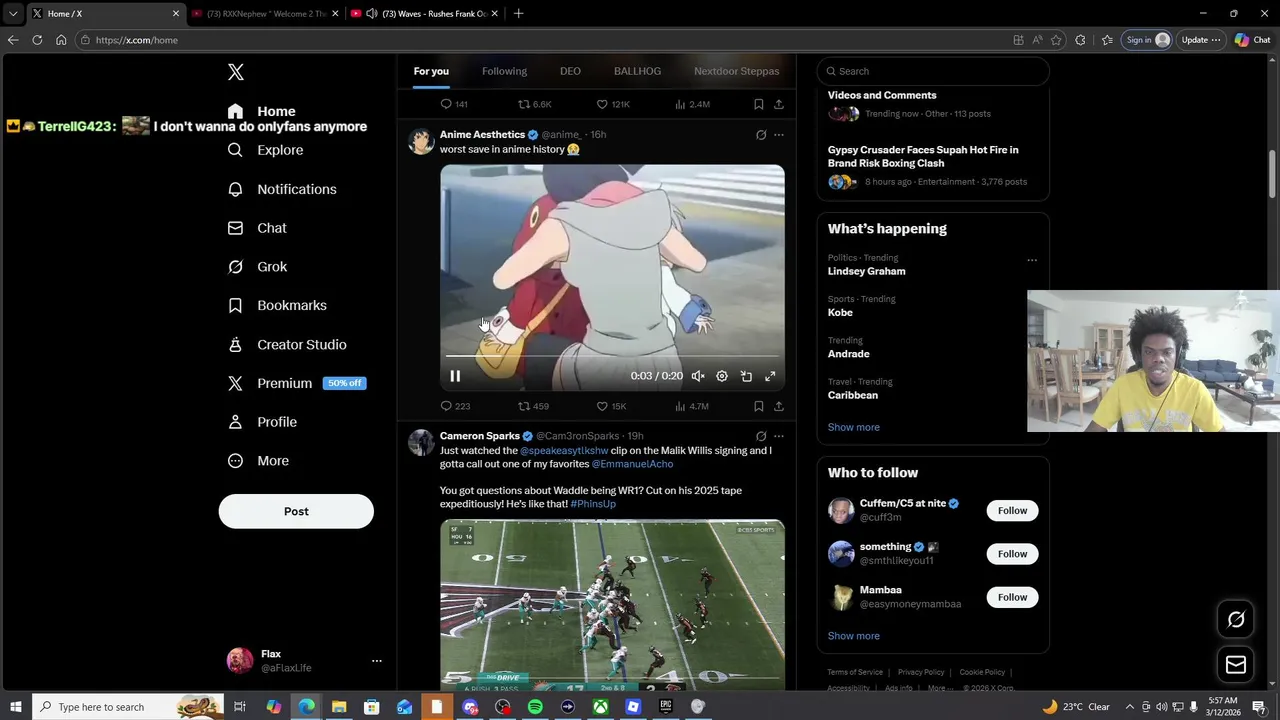Open the floating Grok button

[x=1236, y=620]
